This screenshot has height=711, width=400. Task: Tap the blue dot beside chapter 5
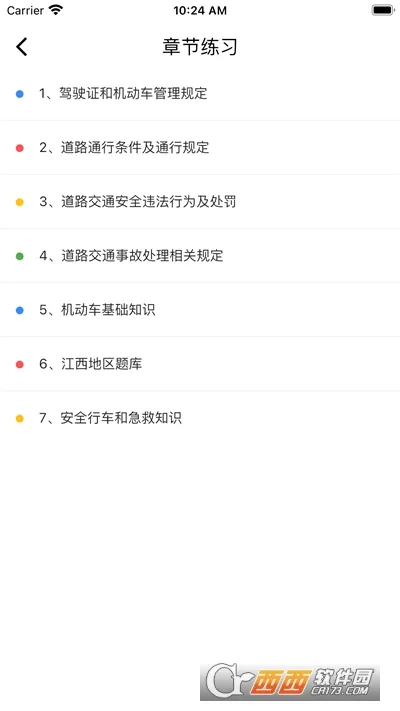point(20,310)
